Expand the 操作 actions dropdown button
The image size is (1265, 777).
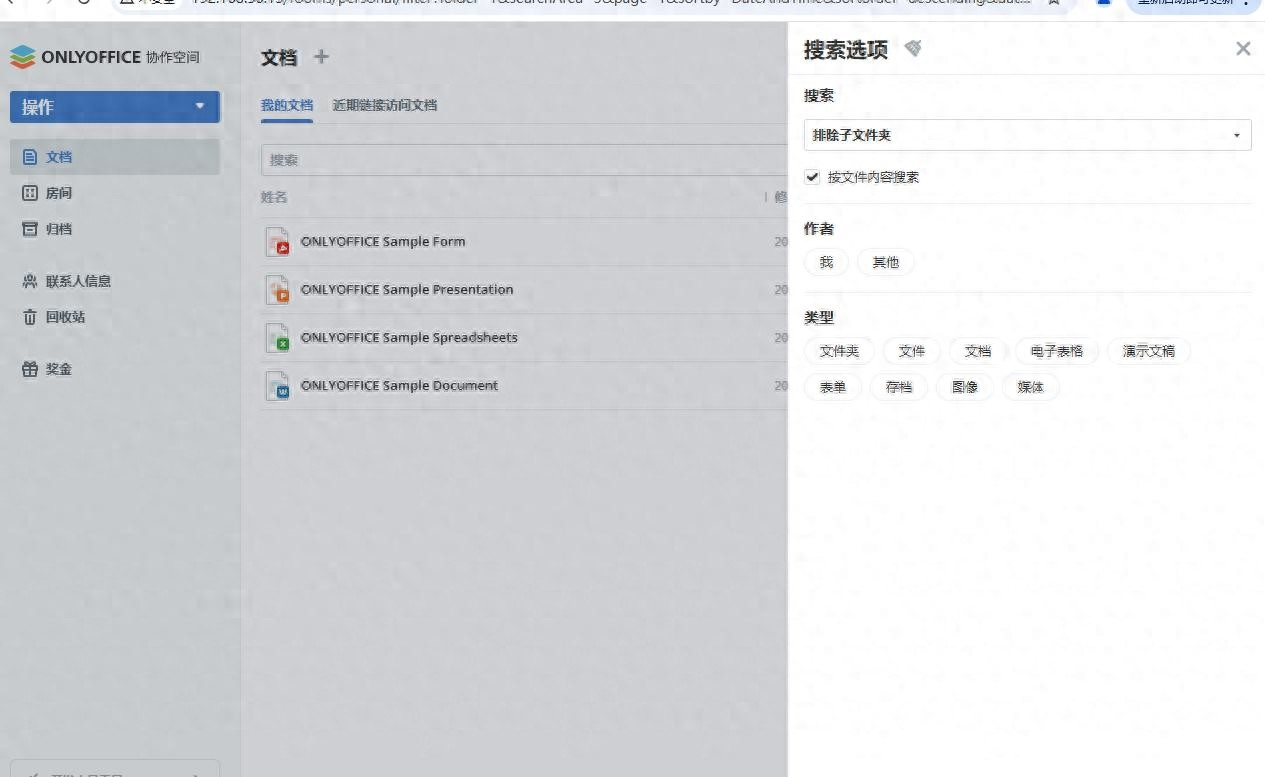pyautogui.click(x=115, y=107)
